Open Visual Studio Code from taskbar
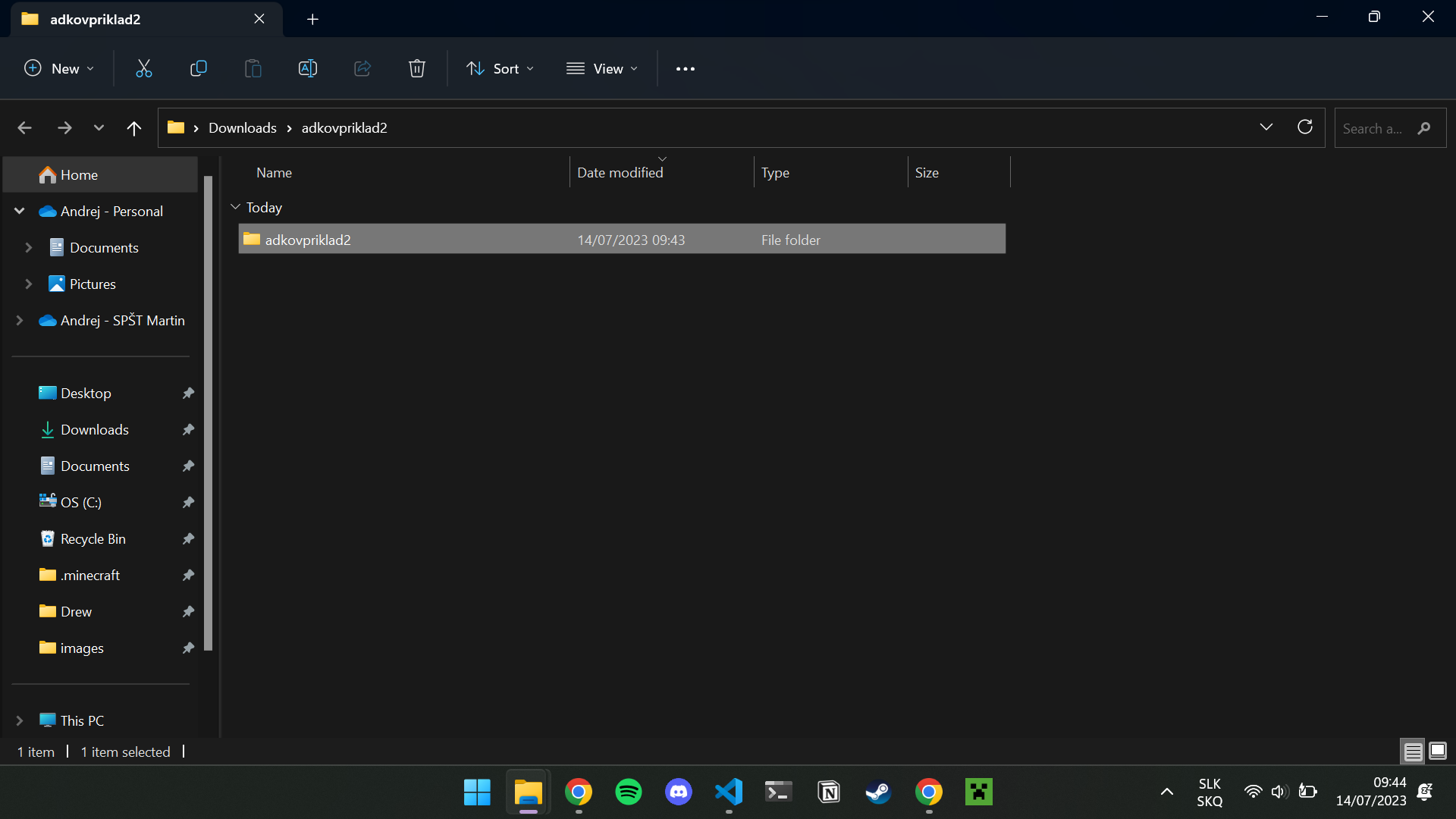 729,792
